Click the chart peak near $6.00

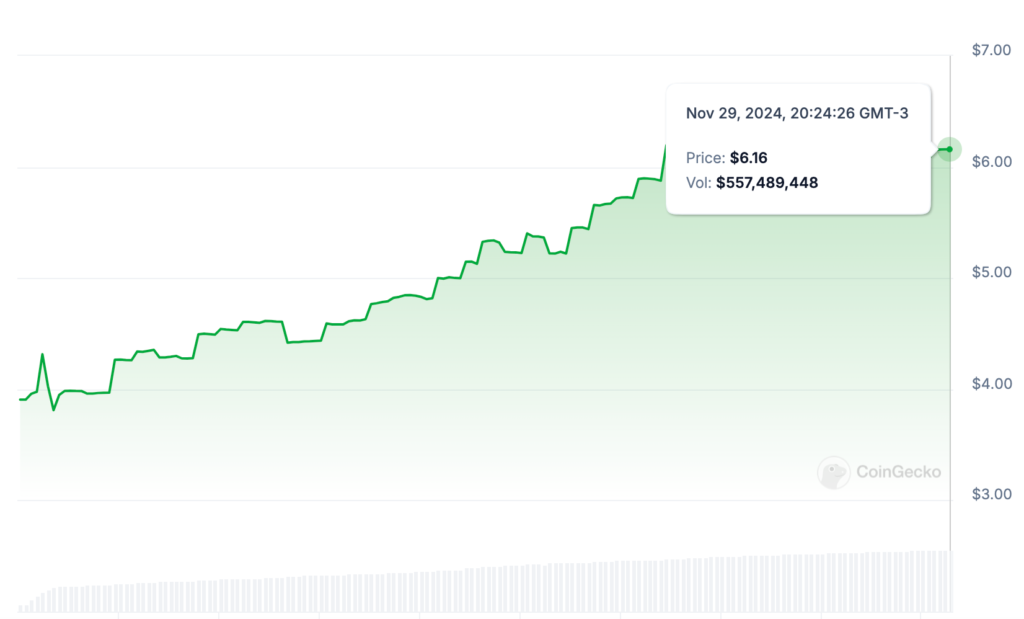(668, 148)
